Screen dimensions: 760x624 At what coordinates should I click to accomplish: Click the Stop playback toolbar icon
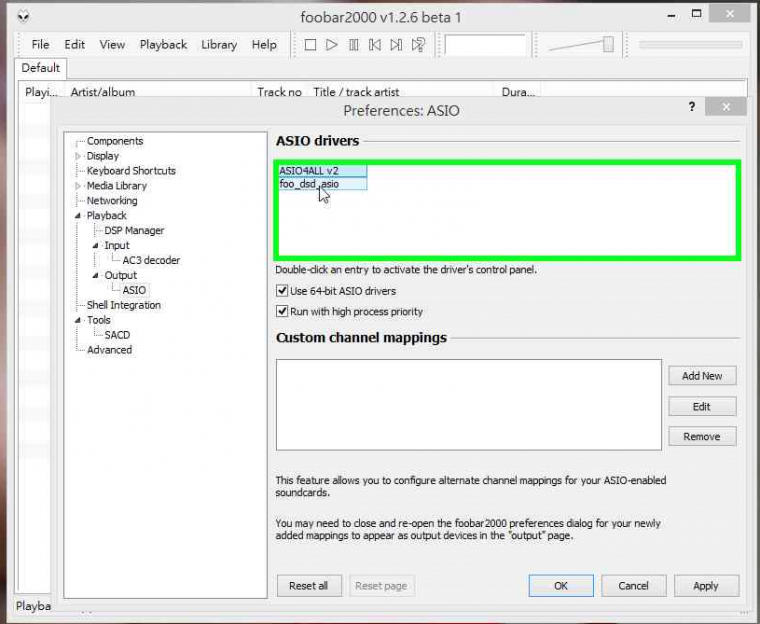click(x=310, y=45)
